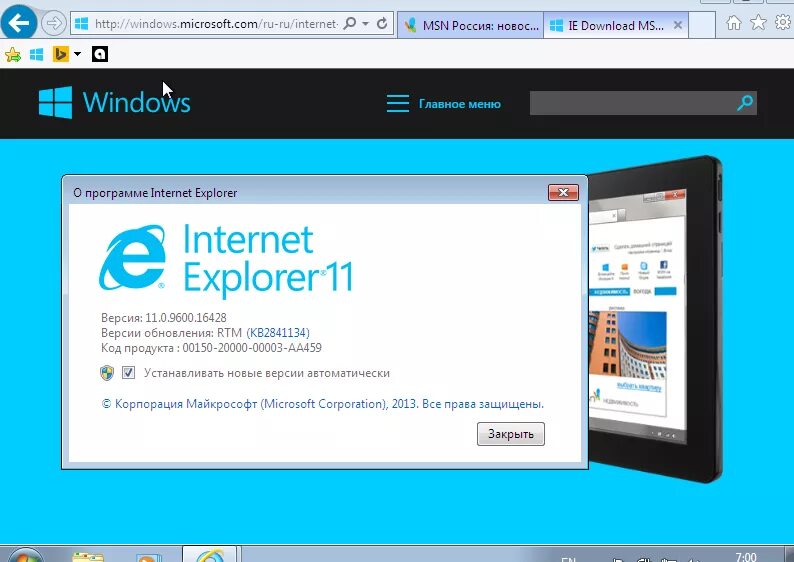
Task: Click the version text 11.0.9600.16428
Action: 186,317
